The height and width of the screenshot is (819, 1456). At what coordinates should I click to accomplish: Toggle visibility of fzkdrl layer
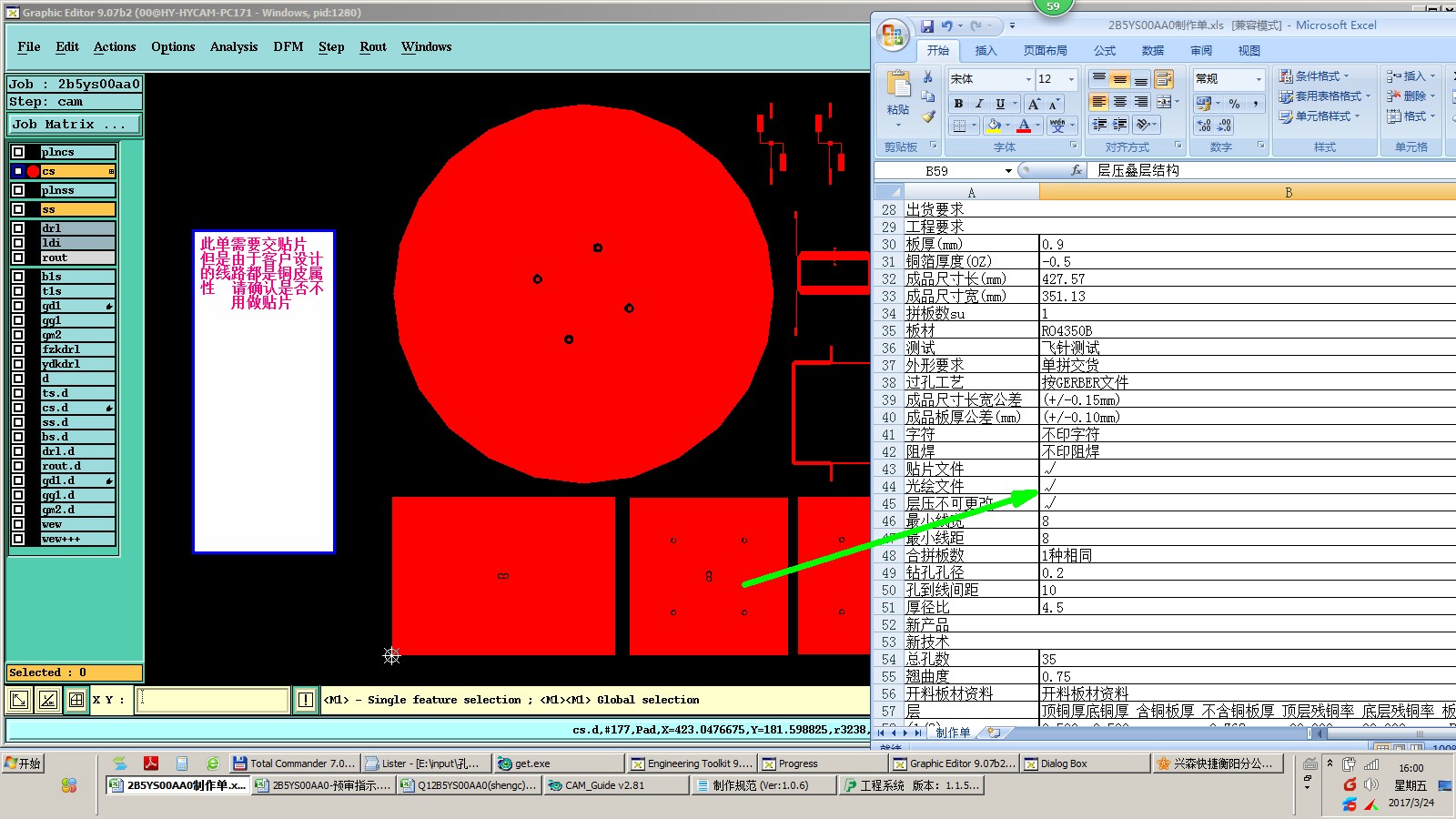pos(18,349)
